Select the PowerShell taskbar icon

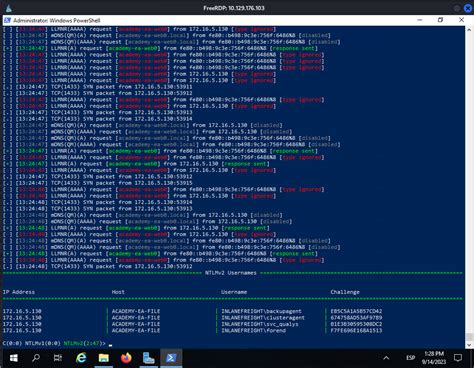coord(171,358)
